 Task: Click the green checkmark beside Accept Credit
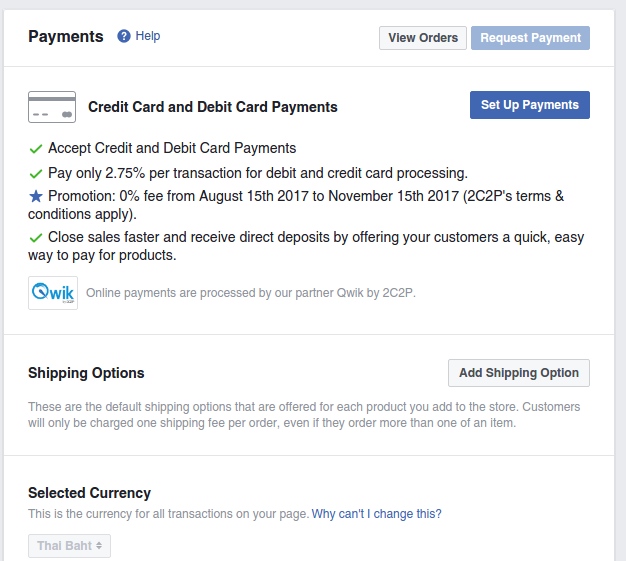36,149
